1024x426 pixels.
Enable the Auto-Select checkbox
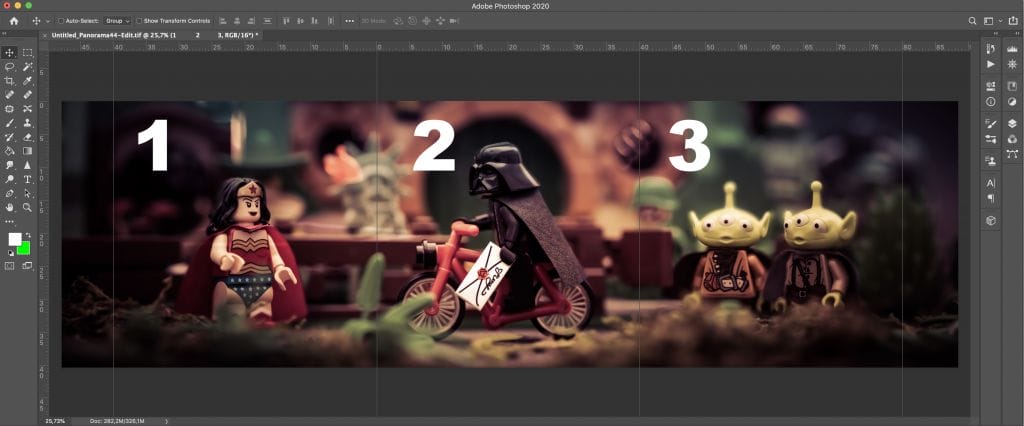coord(61,21)
